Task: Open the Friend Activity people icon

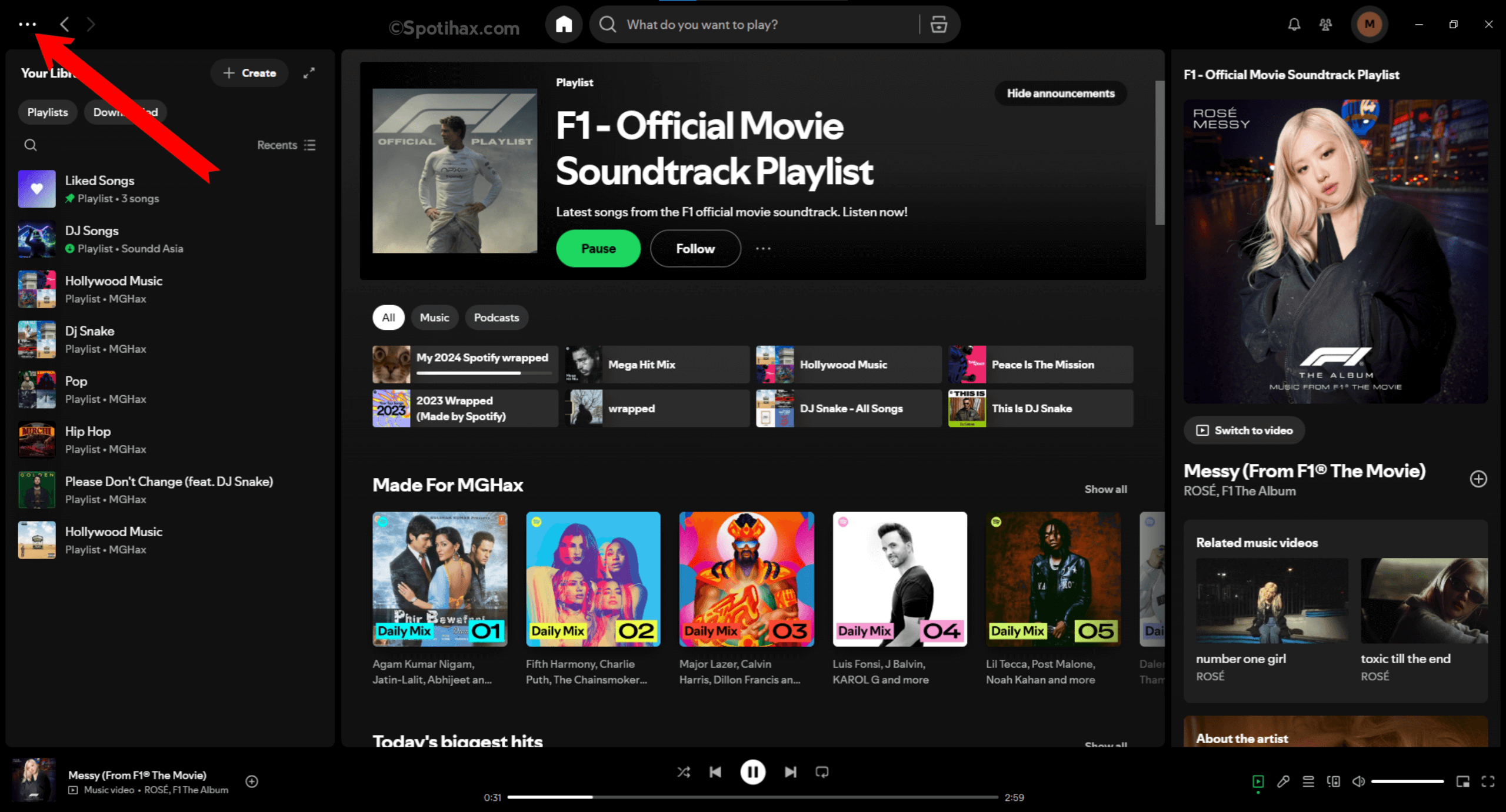Action: pyautogui.click(x=1325, y=24)
